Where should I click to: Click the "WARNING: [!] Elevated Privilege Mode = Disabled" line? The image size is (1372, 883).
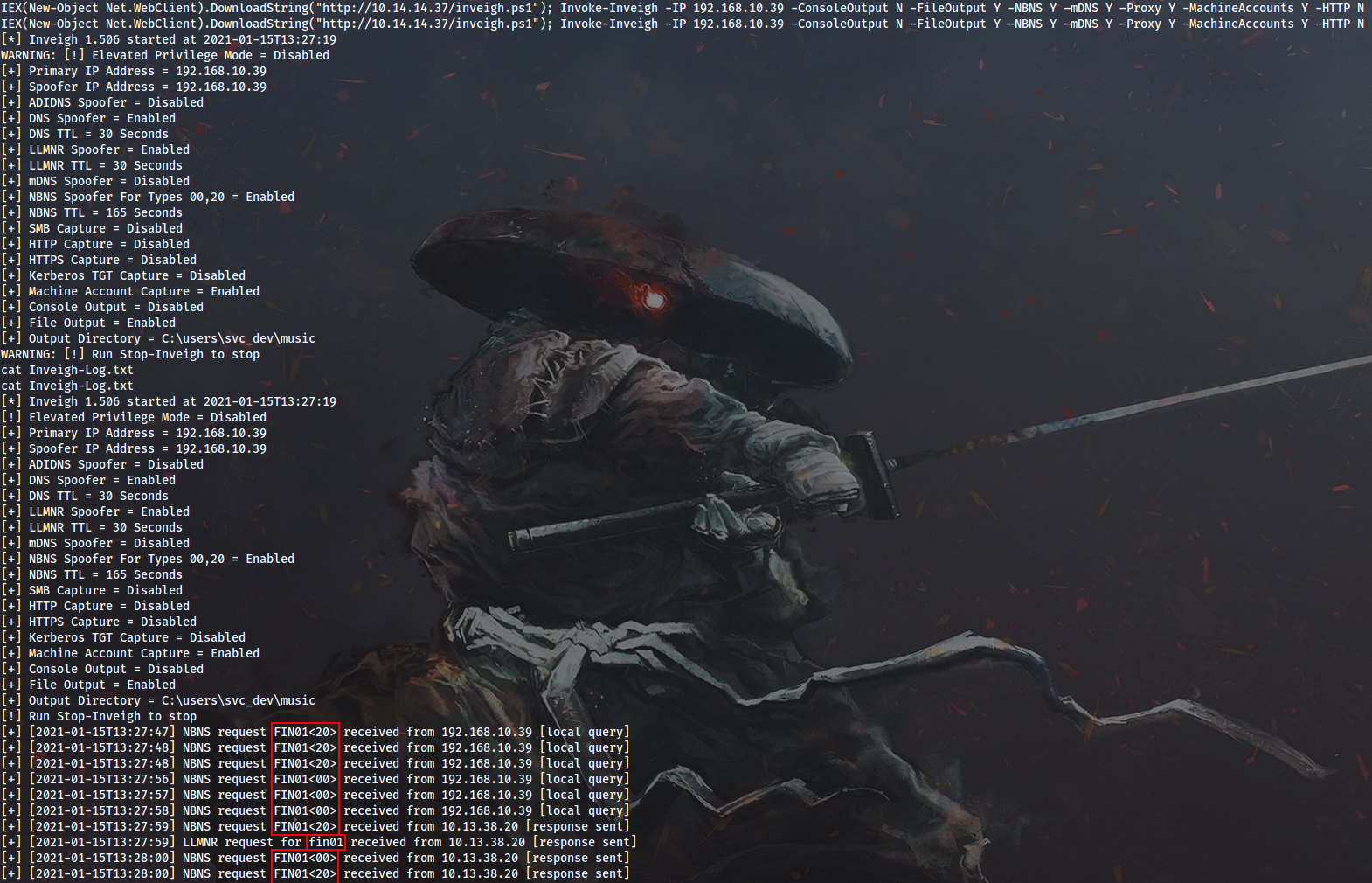165,55
